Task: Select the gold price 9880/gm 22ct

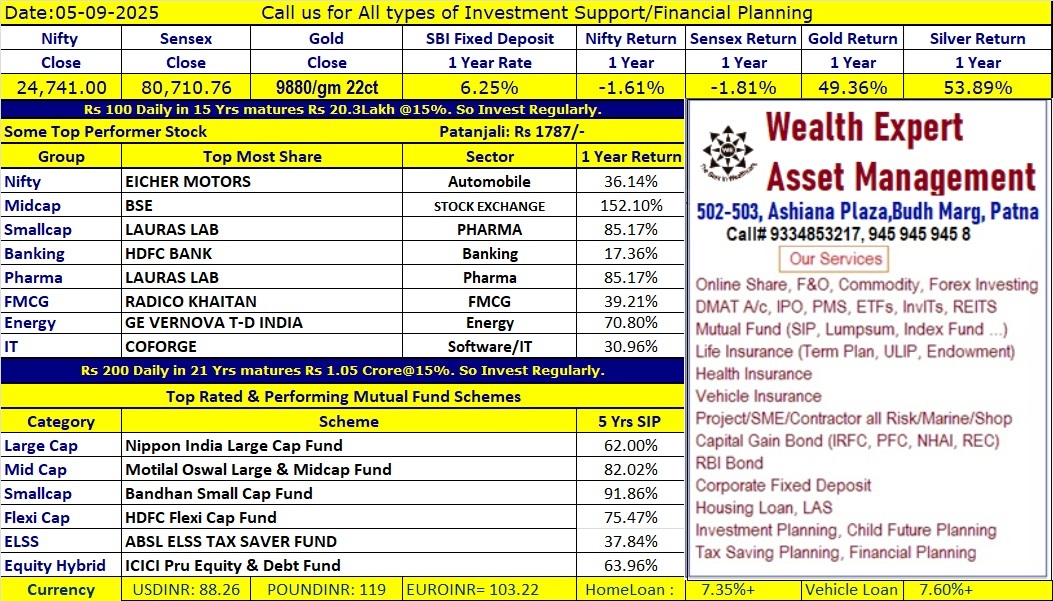Action: pyautogui.click(x=327, y=88)
